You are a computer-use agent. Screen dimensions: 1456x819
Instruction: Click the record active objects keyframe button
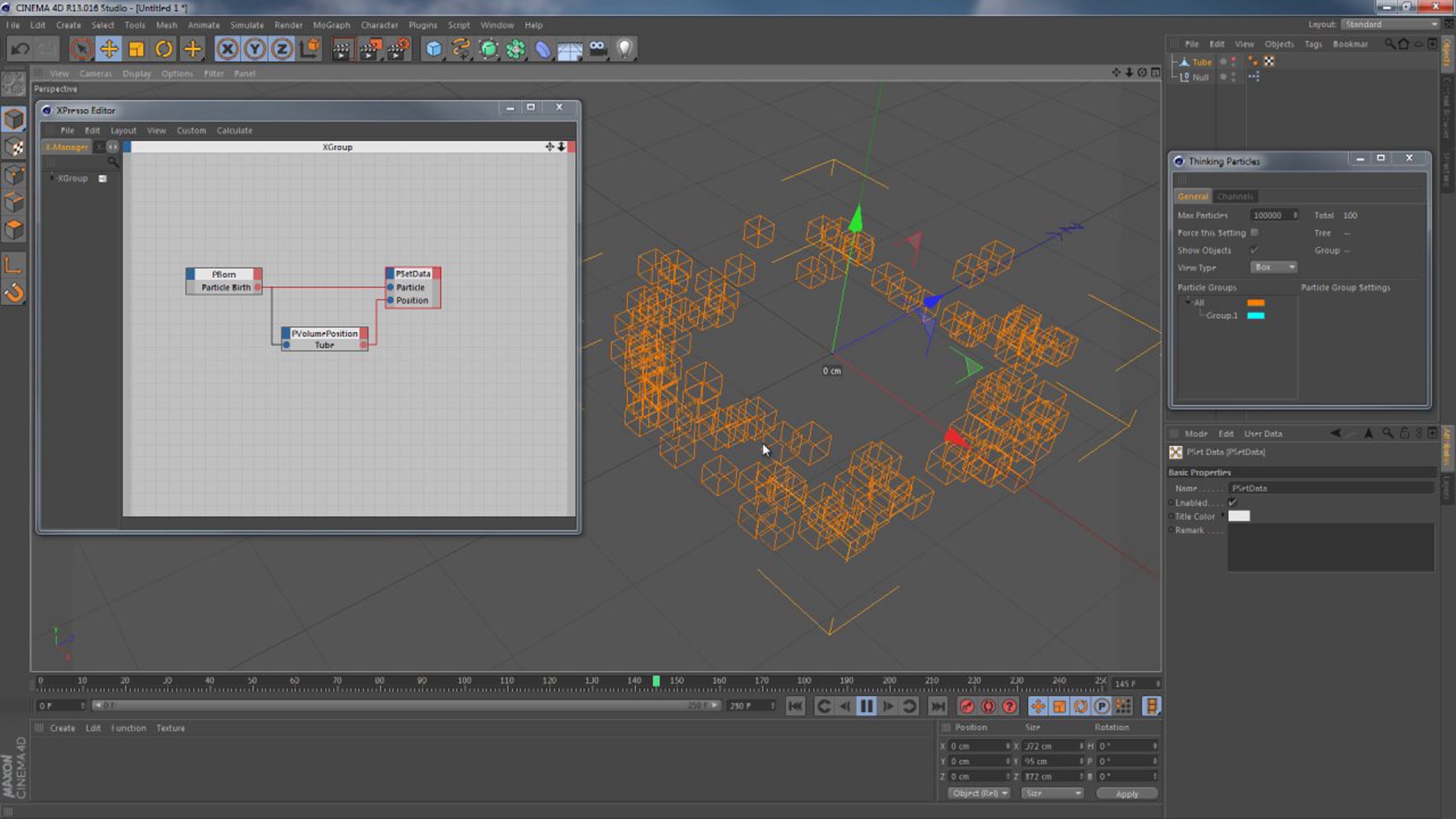pyautogui.click(x=967, y=706)
